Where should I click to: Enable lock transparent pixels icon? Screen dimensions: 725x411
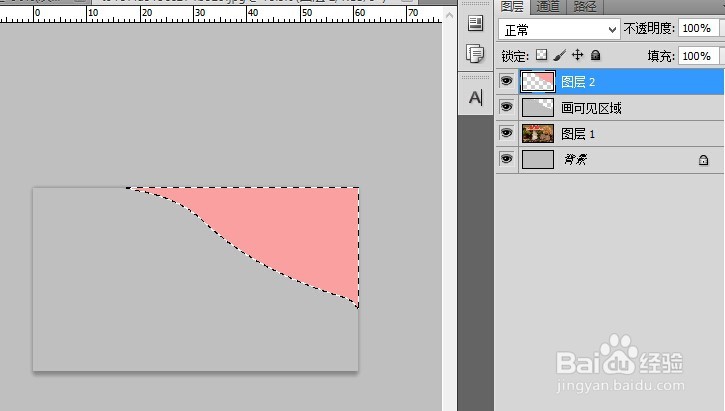[541, 55]
